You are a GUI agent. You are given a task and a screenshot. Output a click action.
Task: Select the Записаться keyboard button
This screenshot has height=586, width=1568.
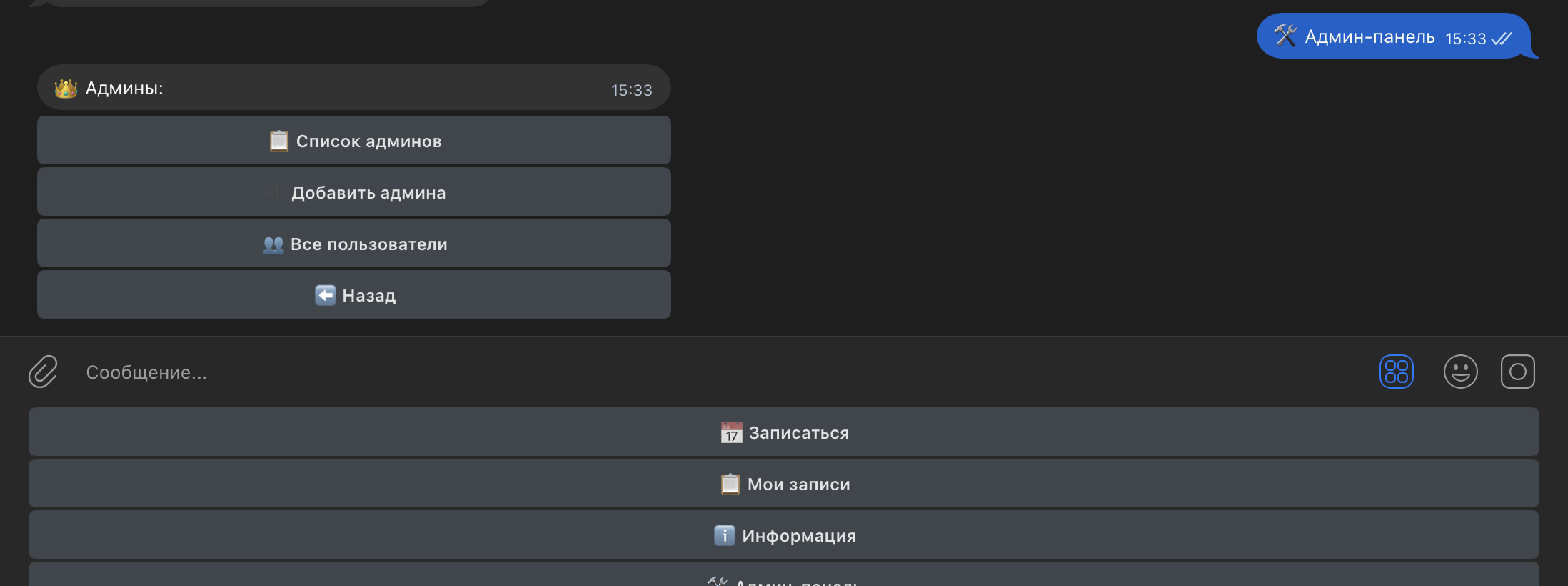pyautogui.click(x=783, y=432)
